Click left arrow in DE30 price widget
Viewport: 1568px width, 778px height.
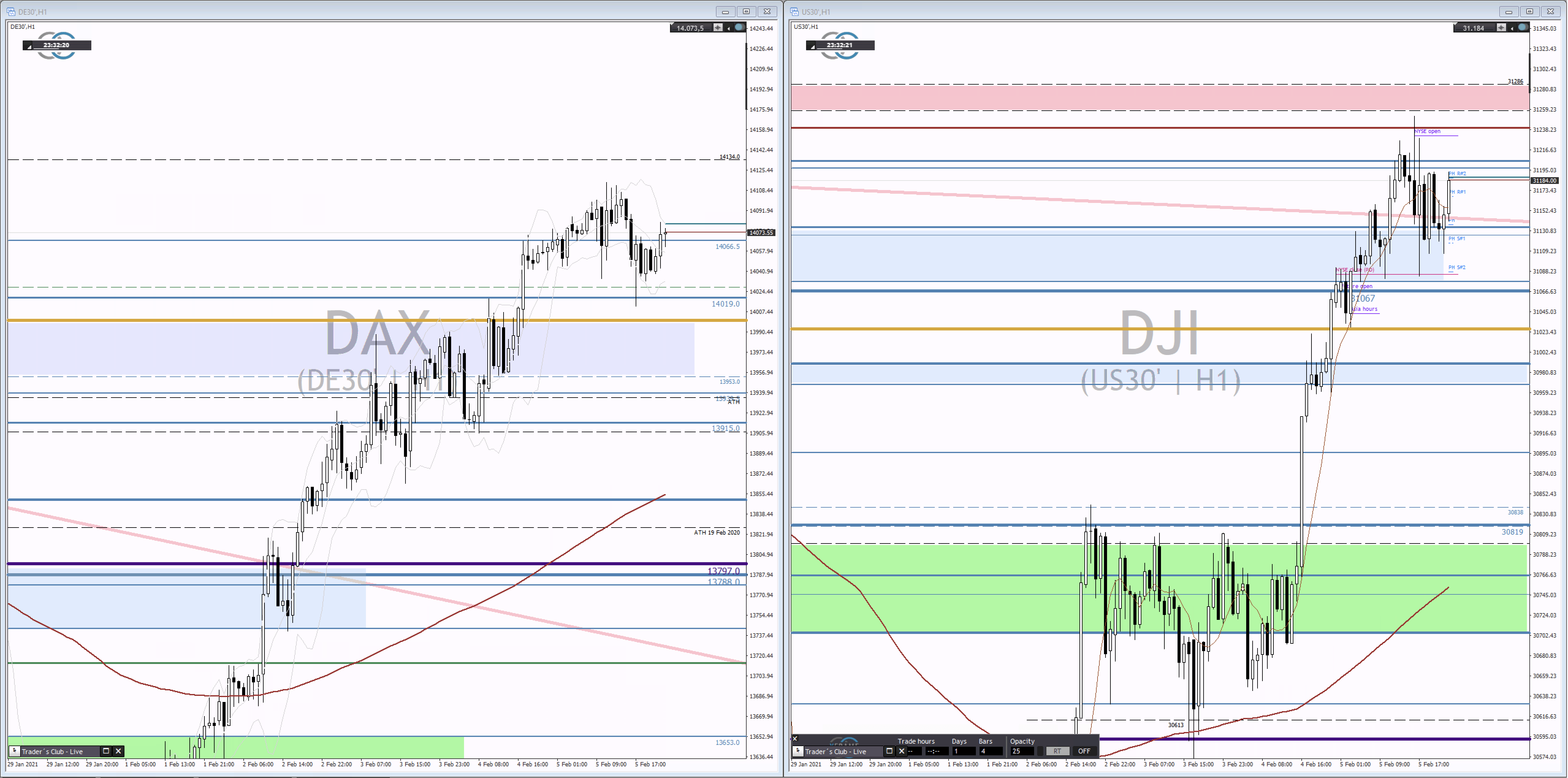point(729,29)
